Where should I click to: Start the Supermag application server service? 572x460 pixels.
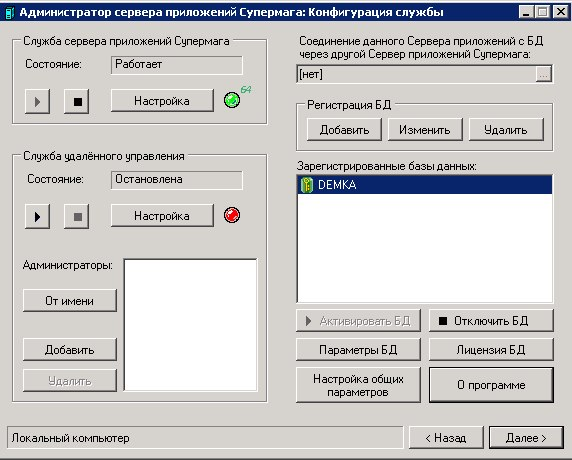[x=38, y=101]
